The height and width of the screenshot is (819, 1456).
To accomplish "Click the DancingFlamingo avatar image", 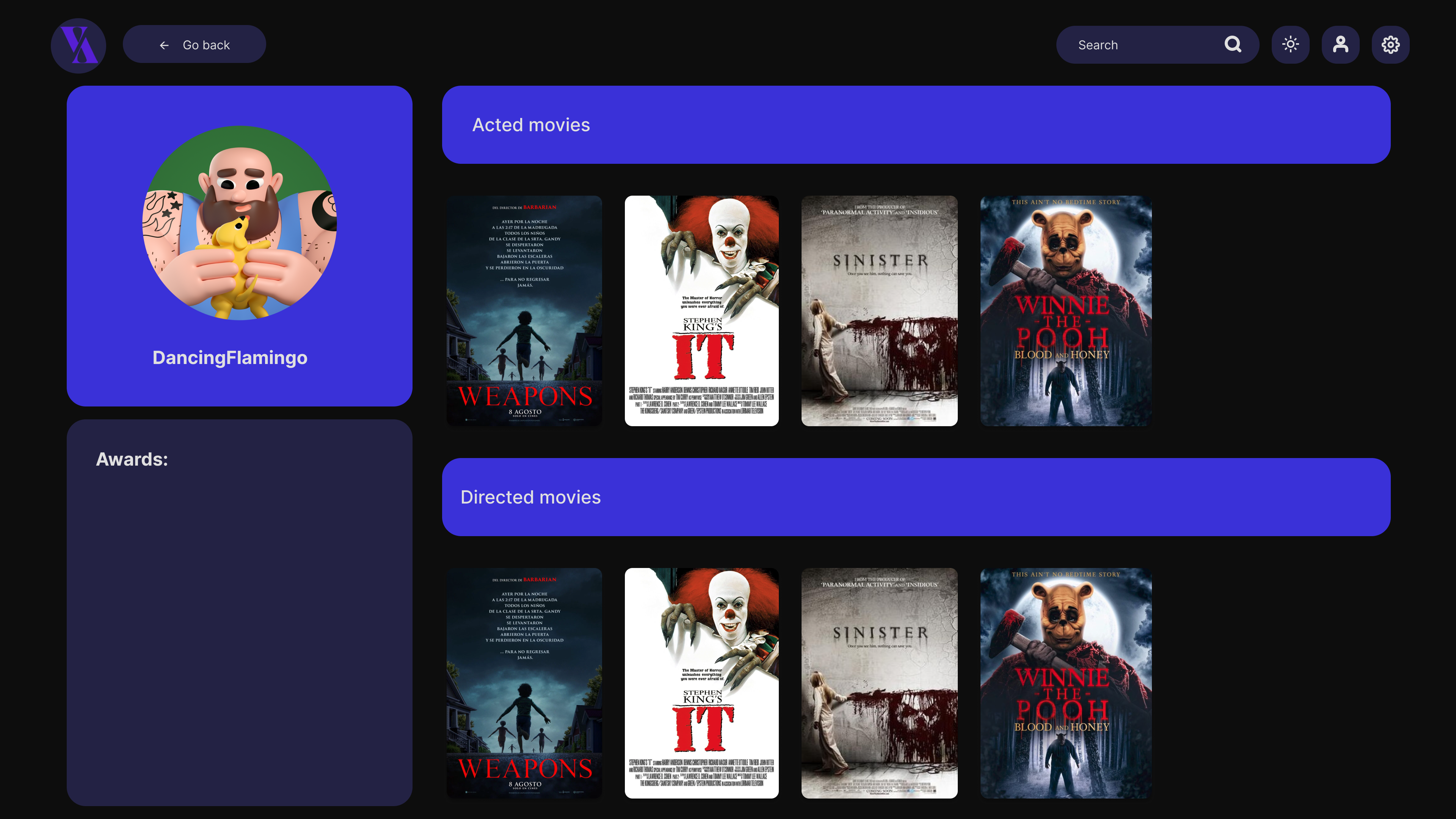I will 239,223.
